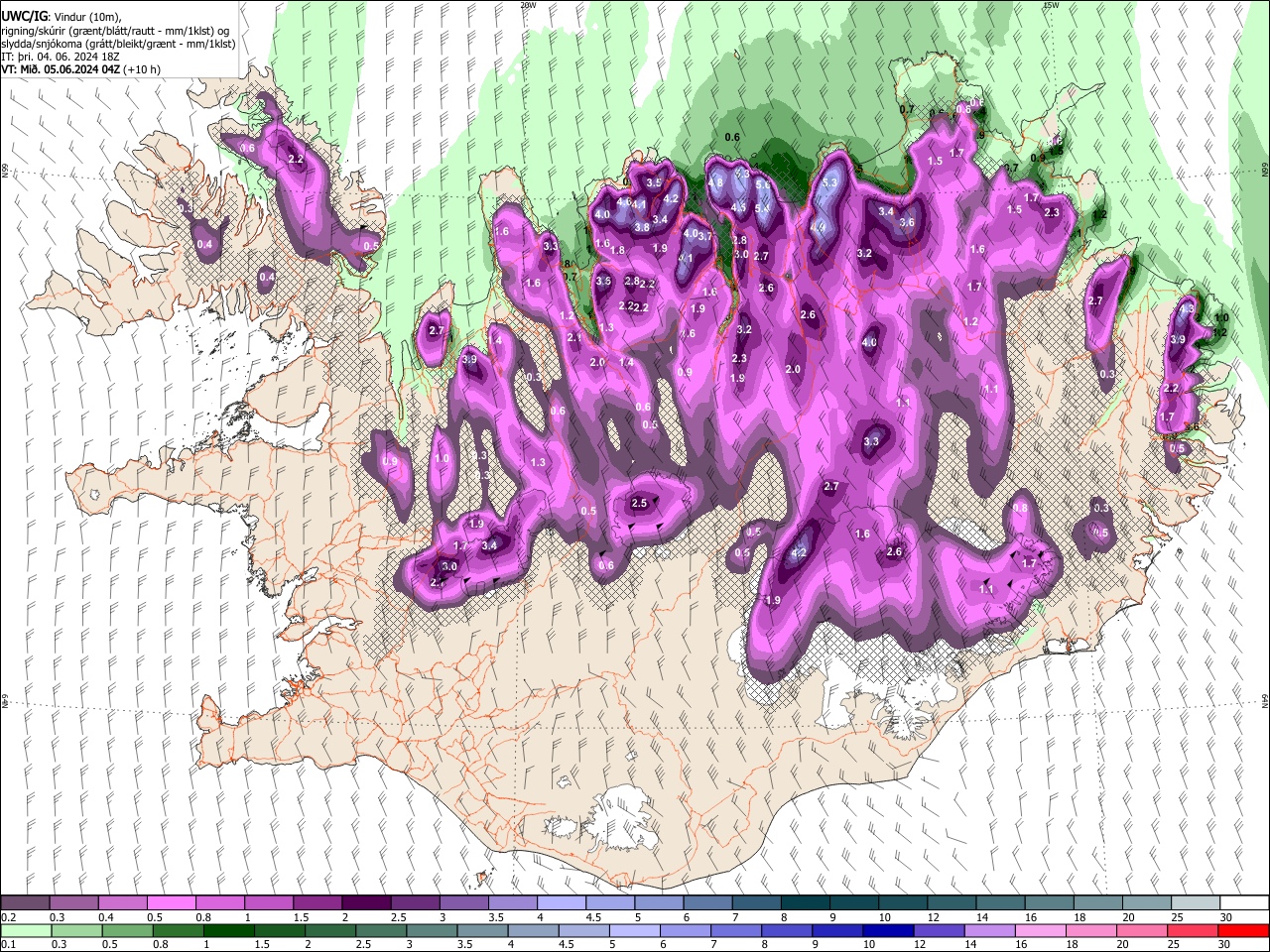This screenshot has height=952, width=1270.
Task: Select the 'slydda/snjókoma (grátt/bleikt/grænt' description line
Action: 119,44
